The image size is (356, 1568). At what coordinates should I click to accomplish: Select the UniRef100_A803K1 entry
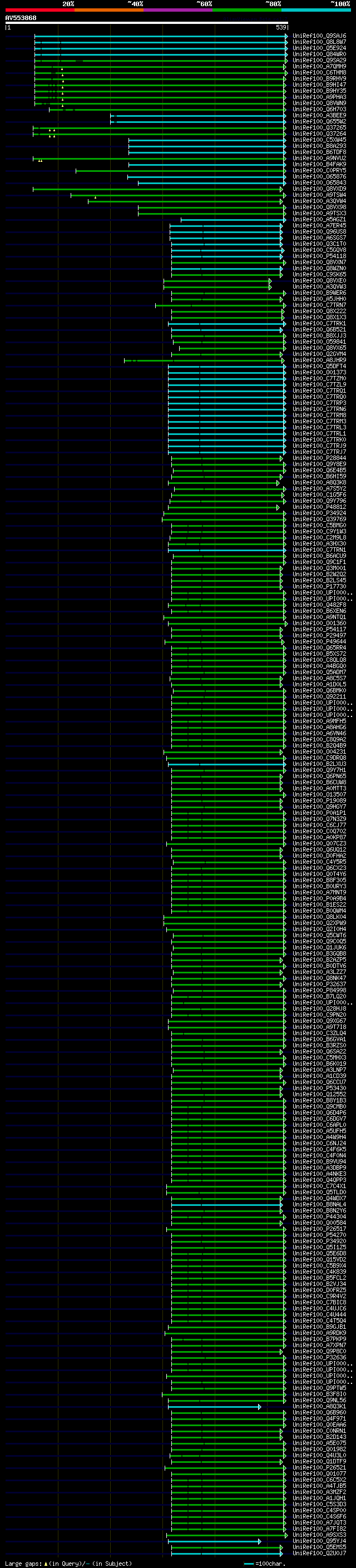pos(319,1407)
